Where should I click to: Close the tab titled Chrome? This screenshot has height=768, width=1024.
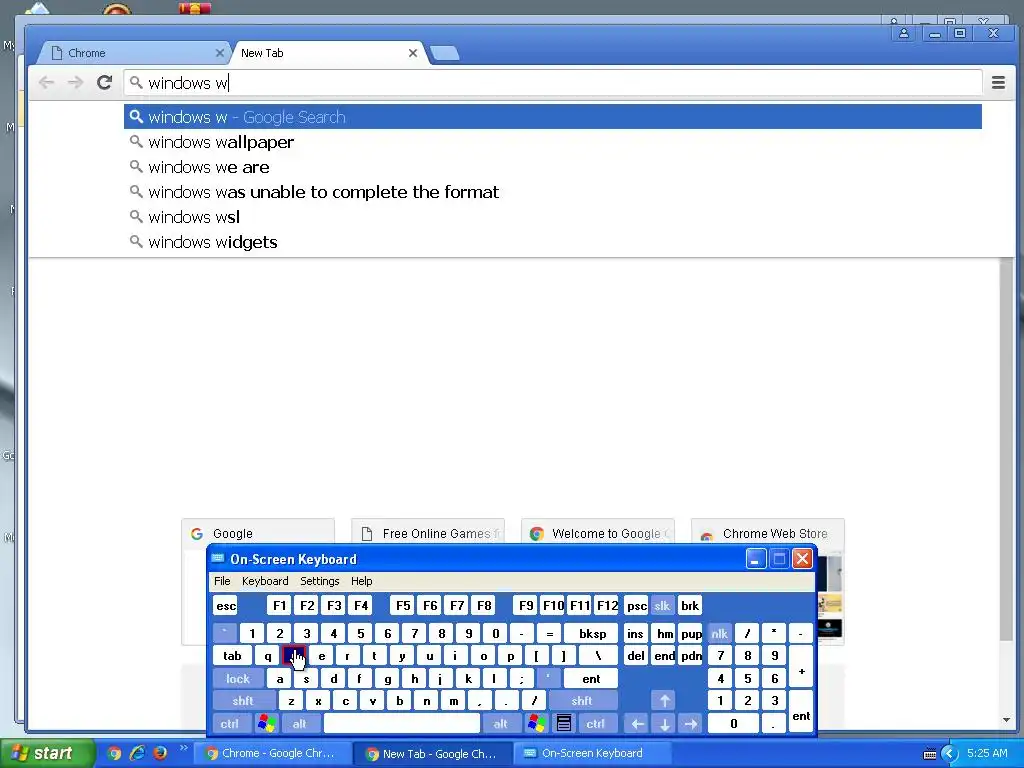[219, 53]
